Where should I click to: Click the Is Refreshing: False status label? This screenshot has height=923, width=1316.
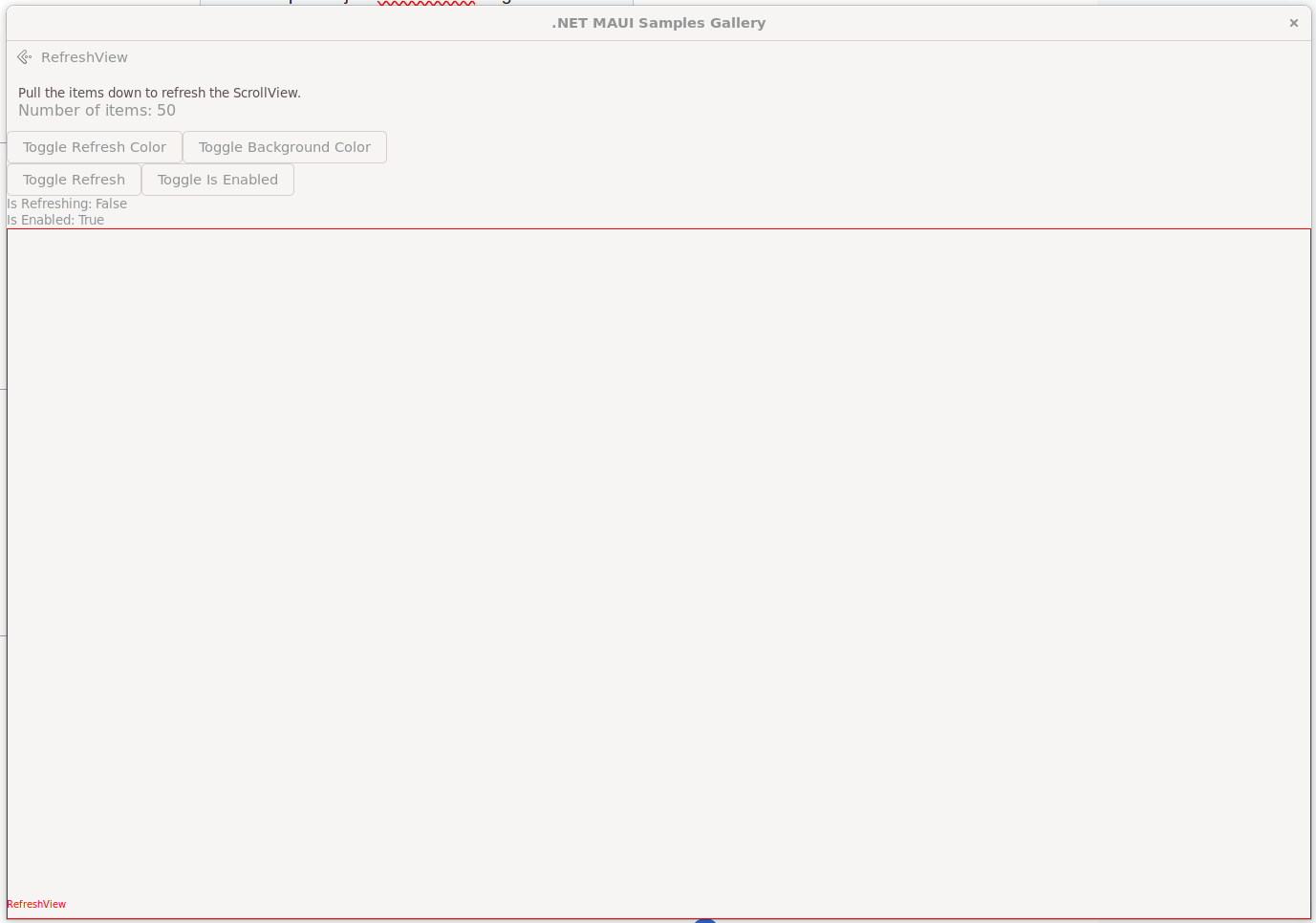[x=67, y=204]
